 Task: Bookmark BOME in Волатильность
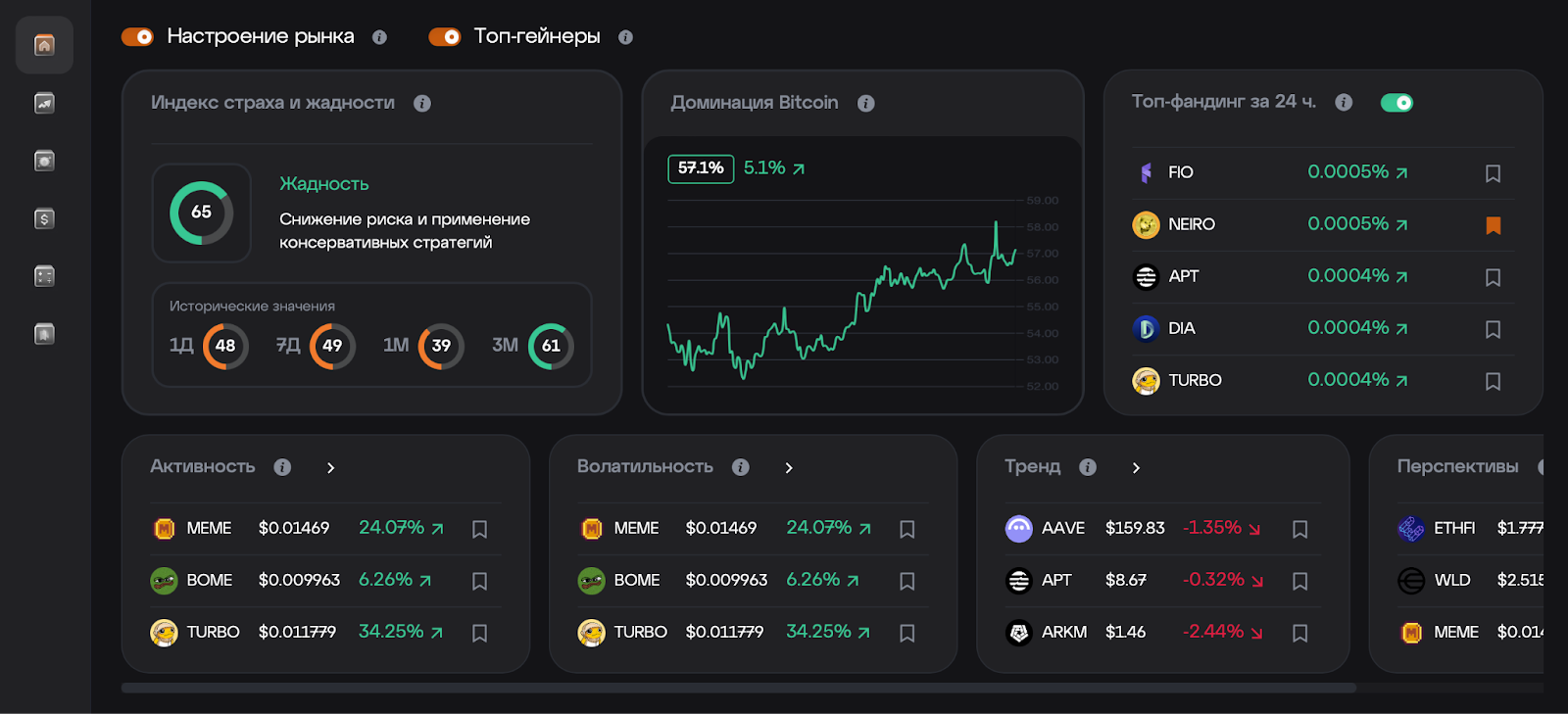click(906, 581)
